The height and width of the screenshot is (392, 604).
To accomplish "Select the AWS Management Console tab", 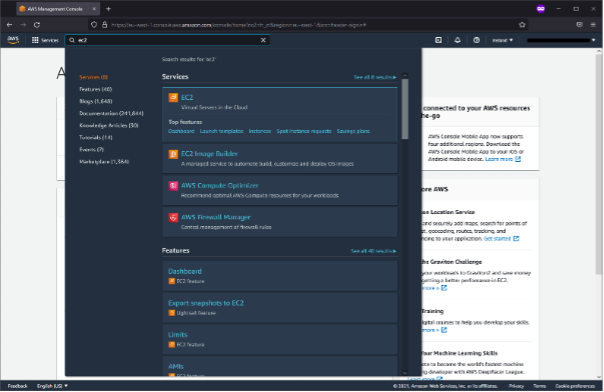I will pos(58,9).
